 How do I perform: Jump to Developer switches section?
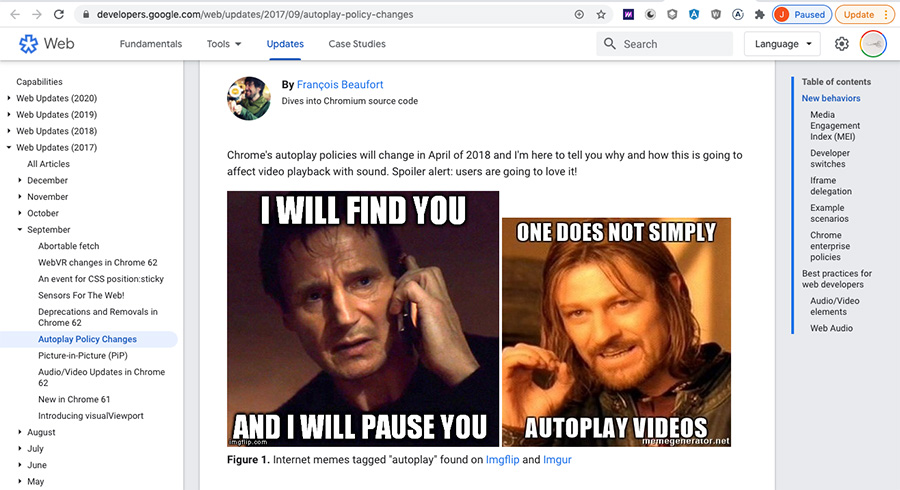click(830, 158)
